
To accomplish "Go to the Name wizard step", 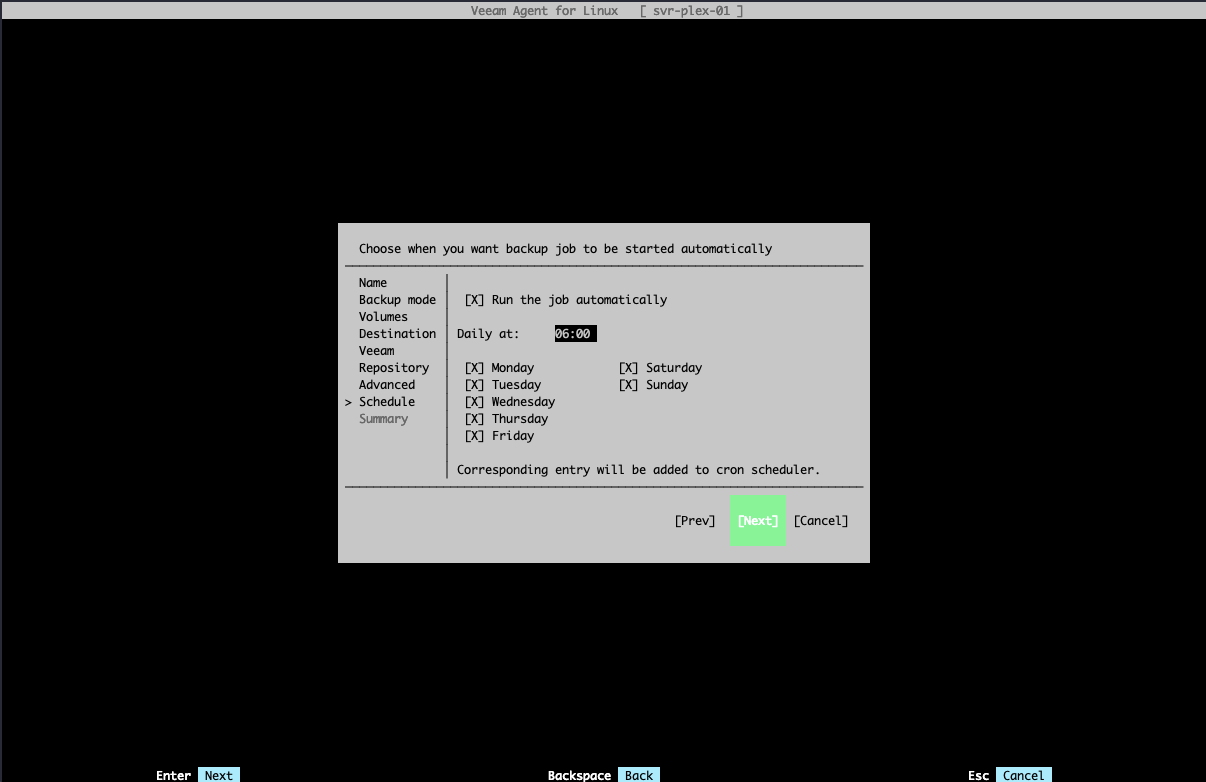I will click(x=373, y=283).
